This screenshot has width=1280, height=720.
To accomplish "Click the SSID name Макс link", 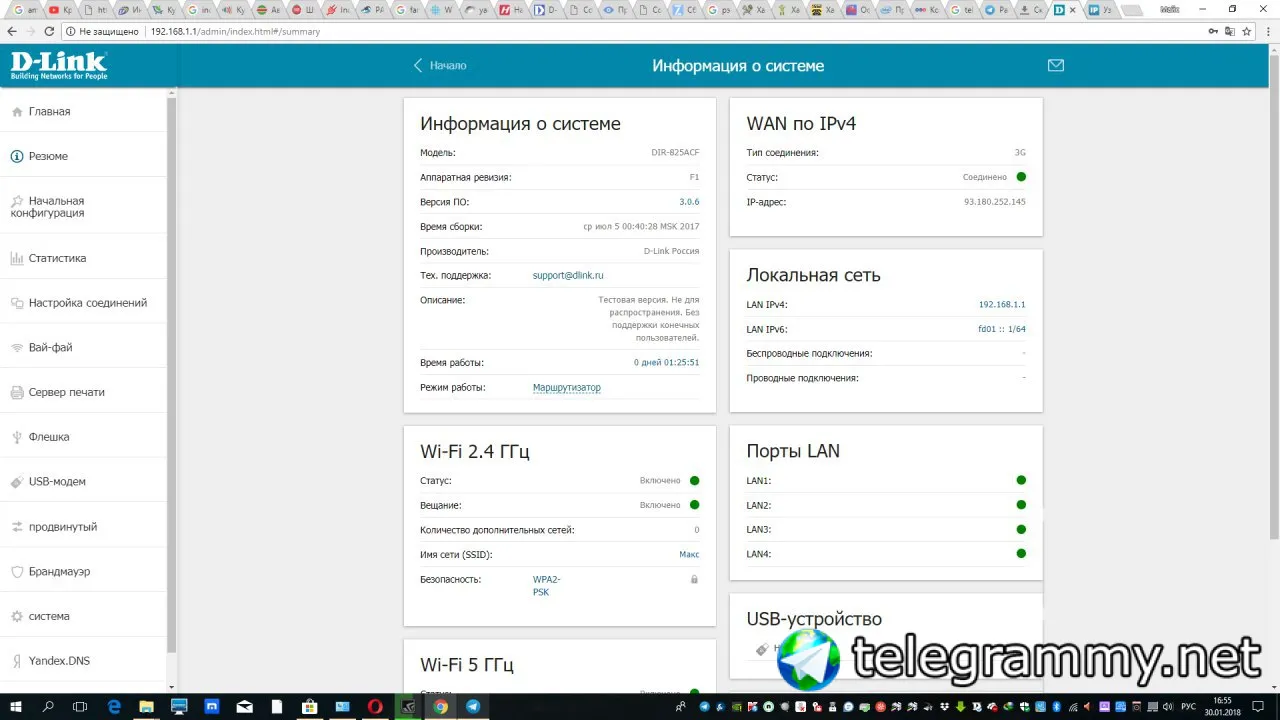I will [689, 555].
